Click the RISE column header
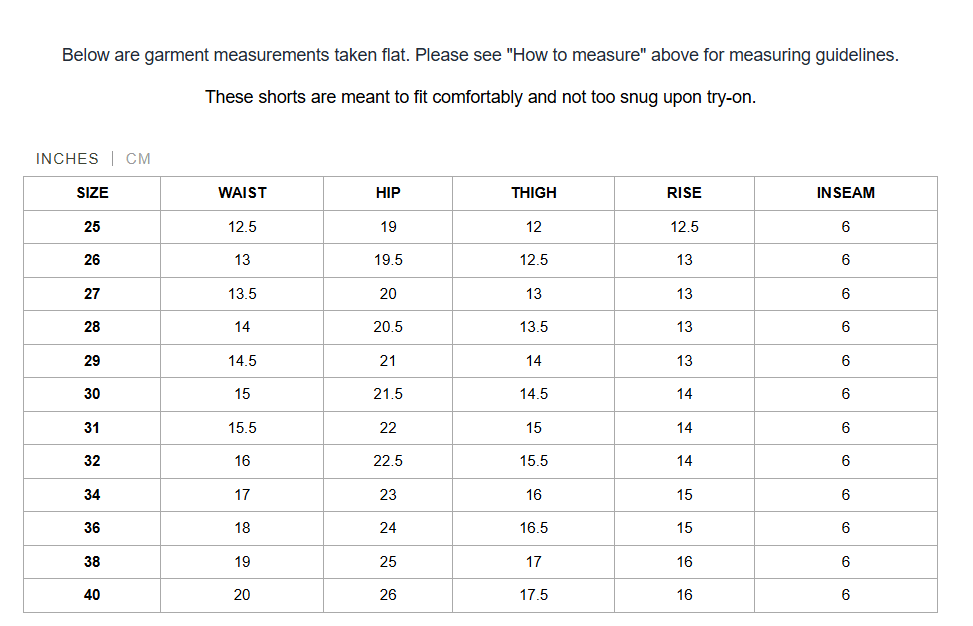 pyautogui.click(x=684, y=193)
